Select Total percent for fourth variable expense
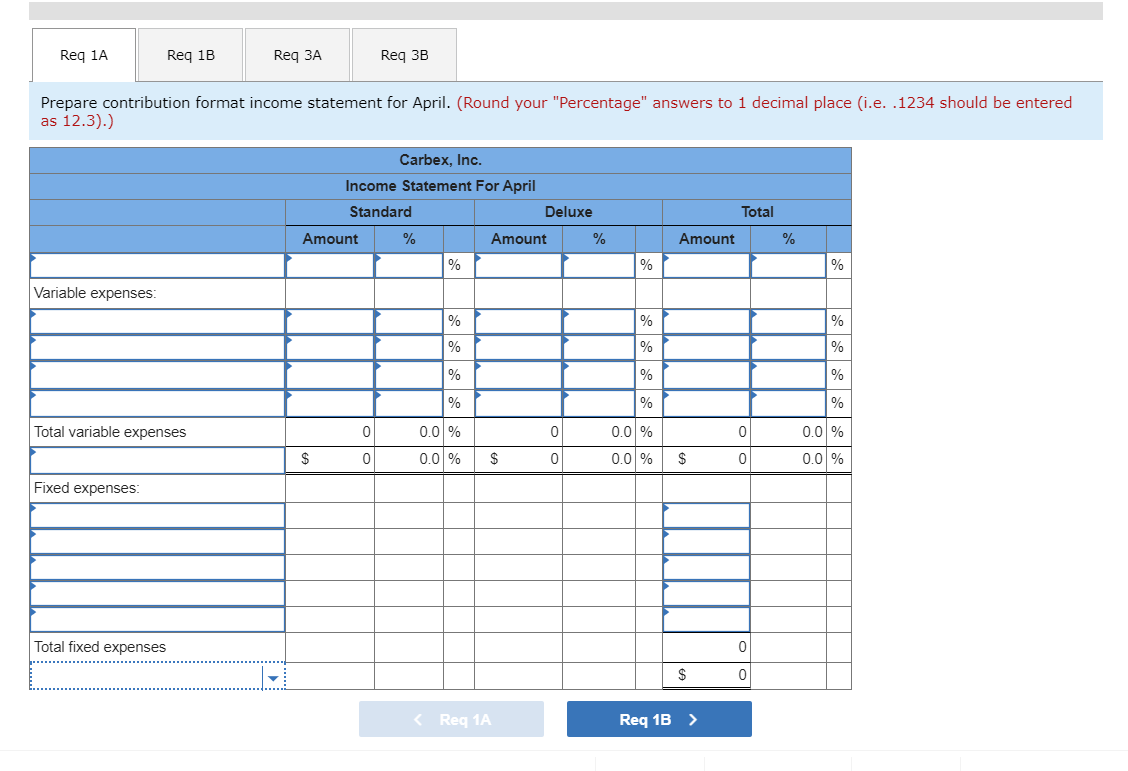Image resolution: width=1128 pixels, height=771 pixels. pyautogui.click(x=788, y=403)
